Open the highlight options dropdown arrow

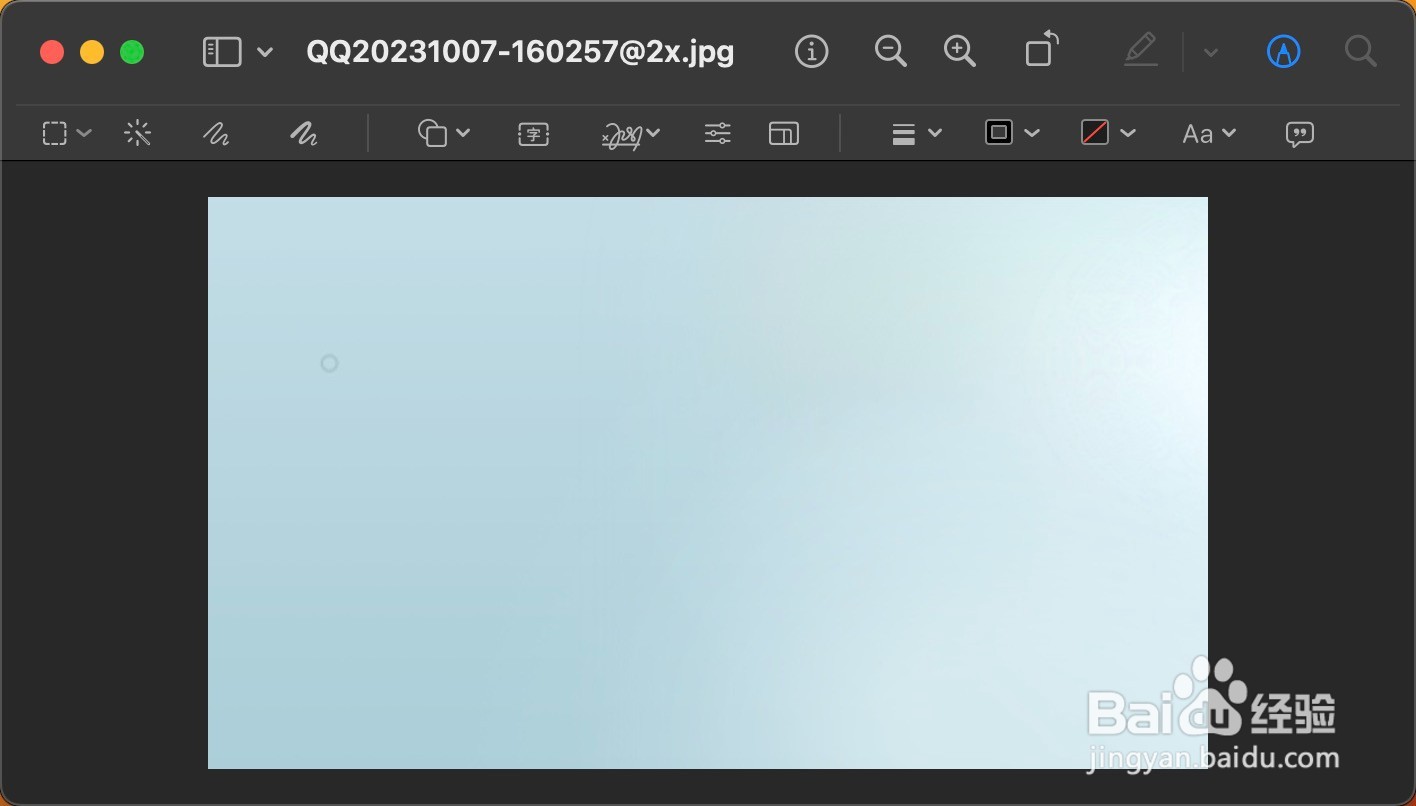coord(1211,53)
